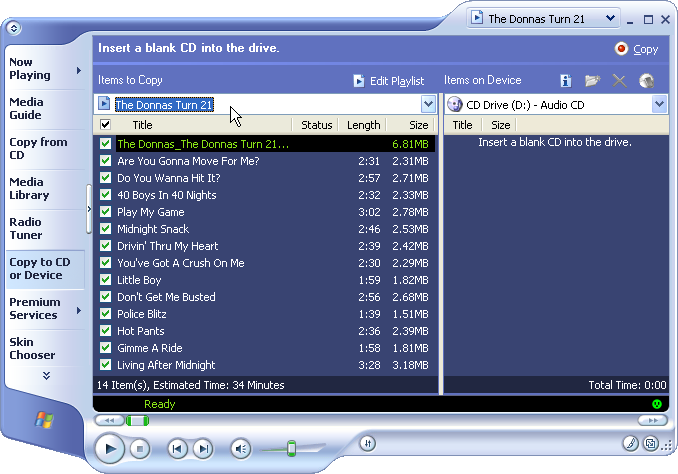This screenshot has width=678, height=474.
Task: Open top-right playlist dropdown arrow
Action: pos(610,18)
